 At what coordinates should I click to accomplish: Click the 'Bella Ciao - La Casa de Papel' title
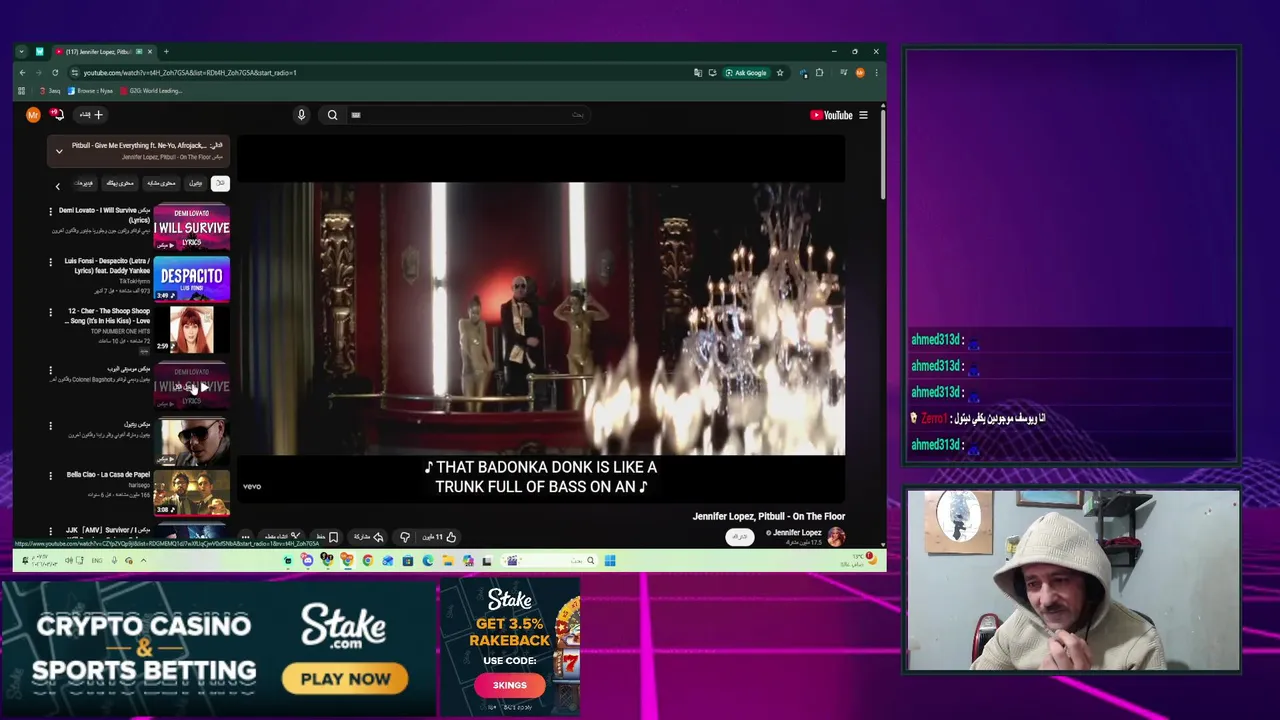click(108, 475)
